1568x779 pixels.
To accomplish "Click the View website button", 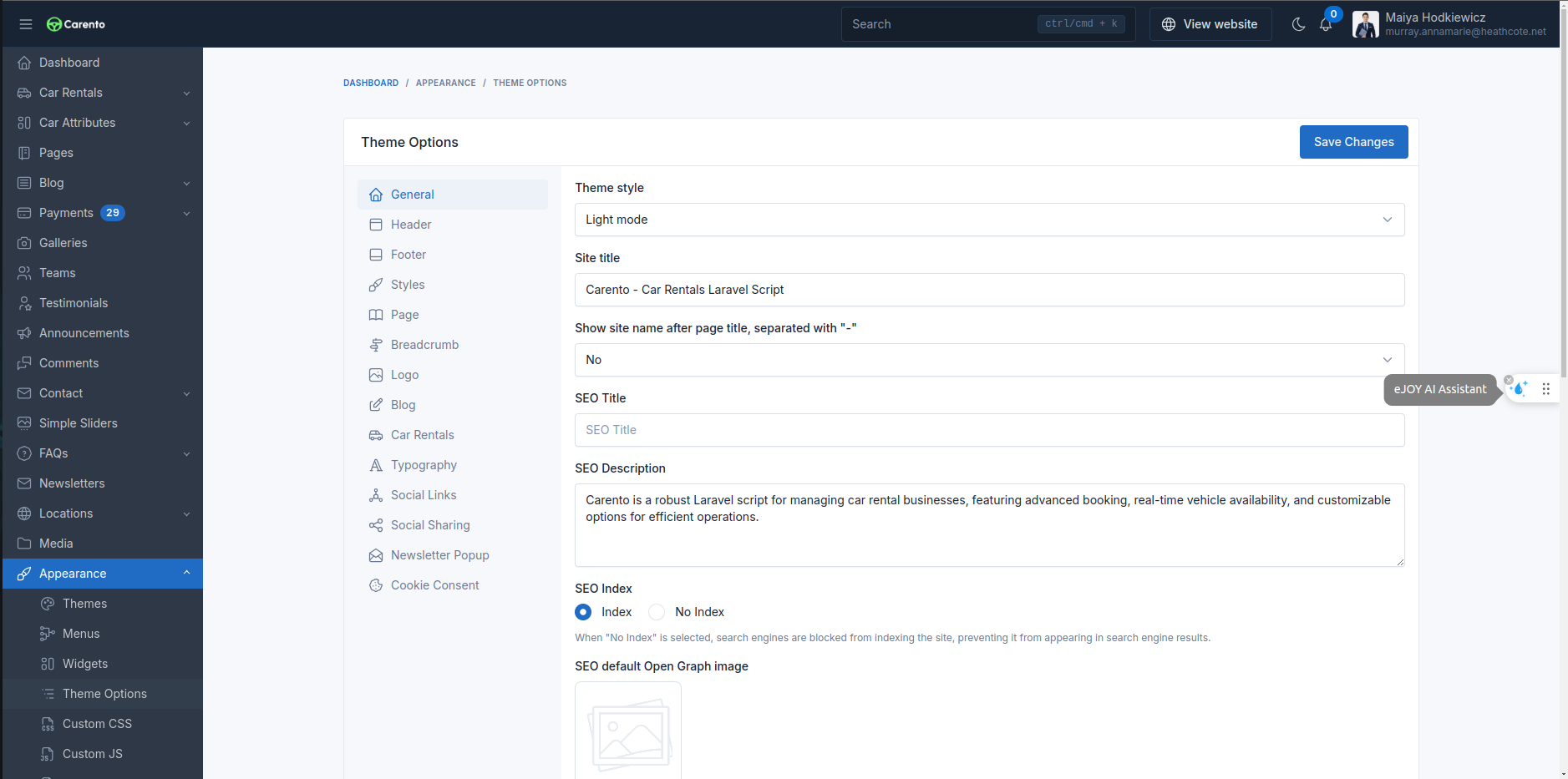I will tap(1210, 24).
